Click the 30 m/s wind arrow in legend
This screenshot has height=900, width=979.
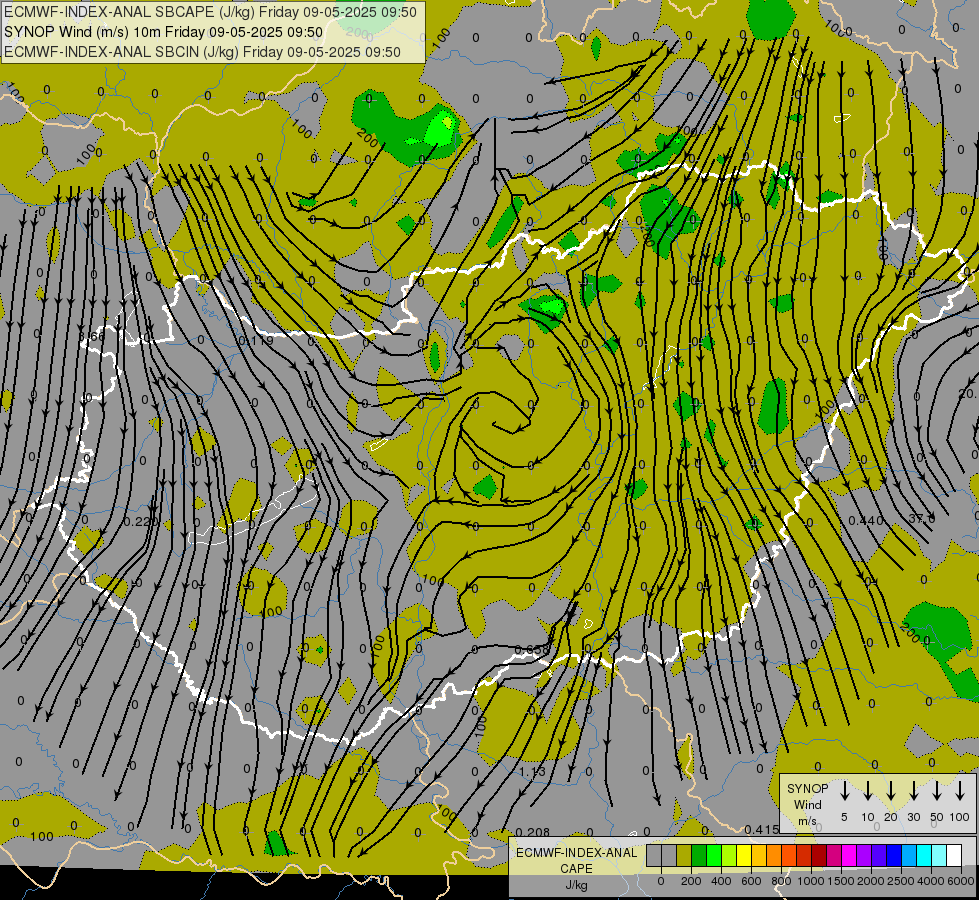tap(913, 791)
